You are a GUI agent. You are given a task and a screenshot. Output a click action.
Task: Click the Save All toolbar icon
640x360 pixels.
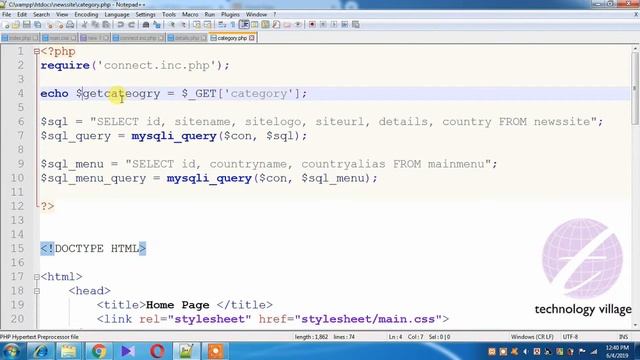click(x=38, y=25)
